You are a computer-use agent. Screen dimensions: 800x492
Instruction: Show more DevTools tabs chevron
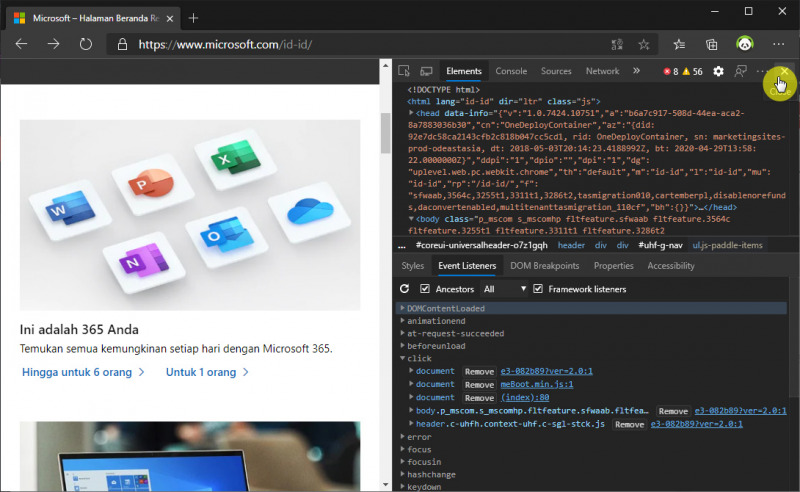(636, 71)
